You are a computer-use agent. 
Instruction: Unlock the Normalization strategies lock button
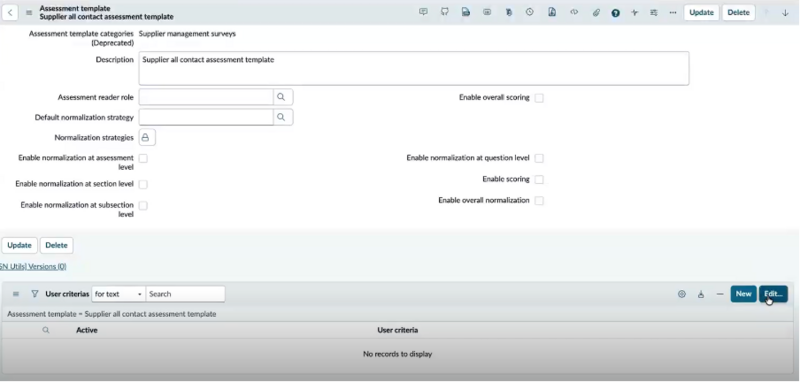click(x=147, y=138)
